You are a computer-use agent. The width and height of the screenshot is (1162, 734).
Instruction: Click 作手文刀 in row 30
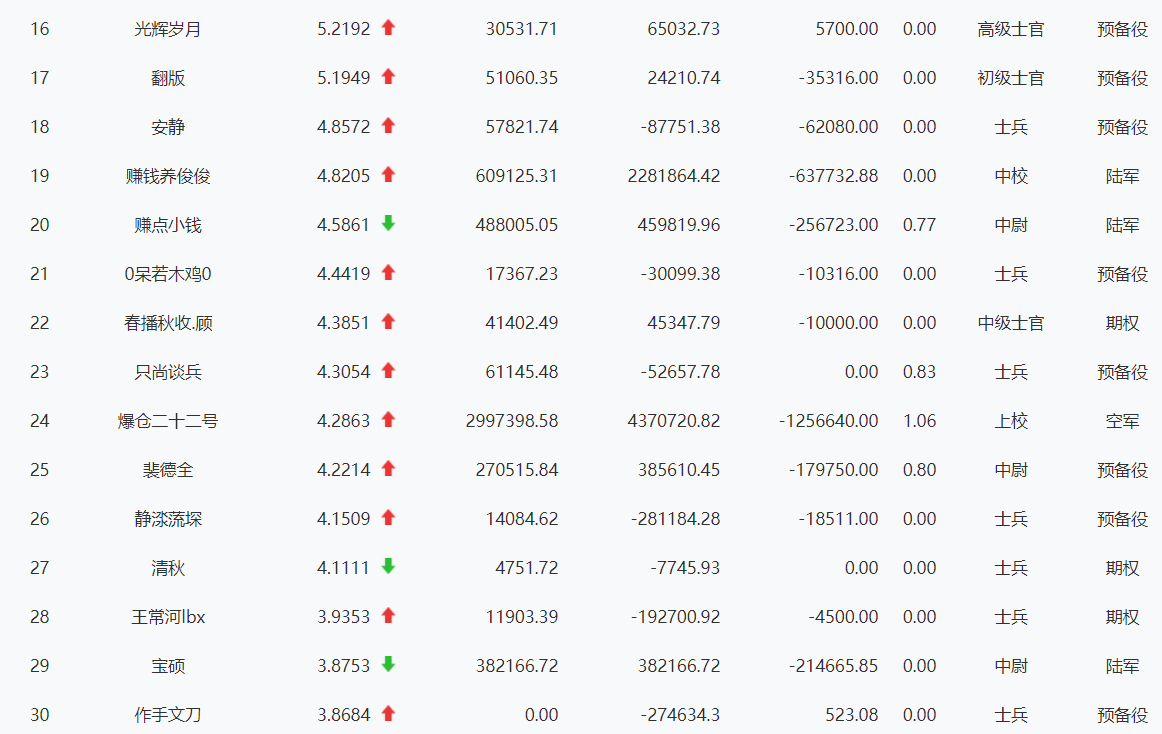[x=167, y=715]
